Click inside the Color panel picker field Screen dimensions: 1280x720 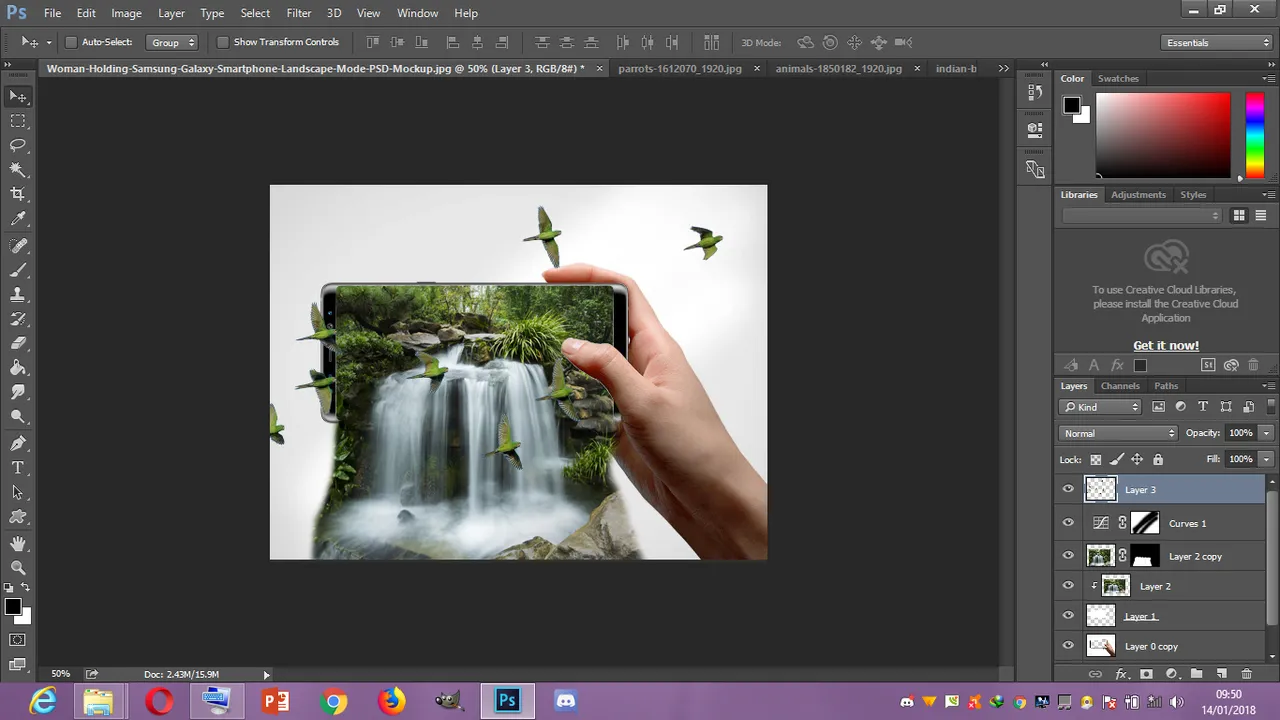click(x=1163, y=135)
